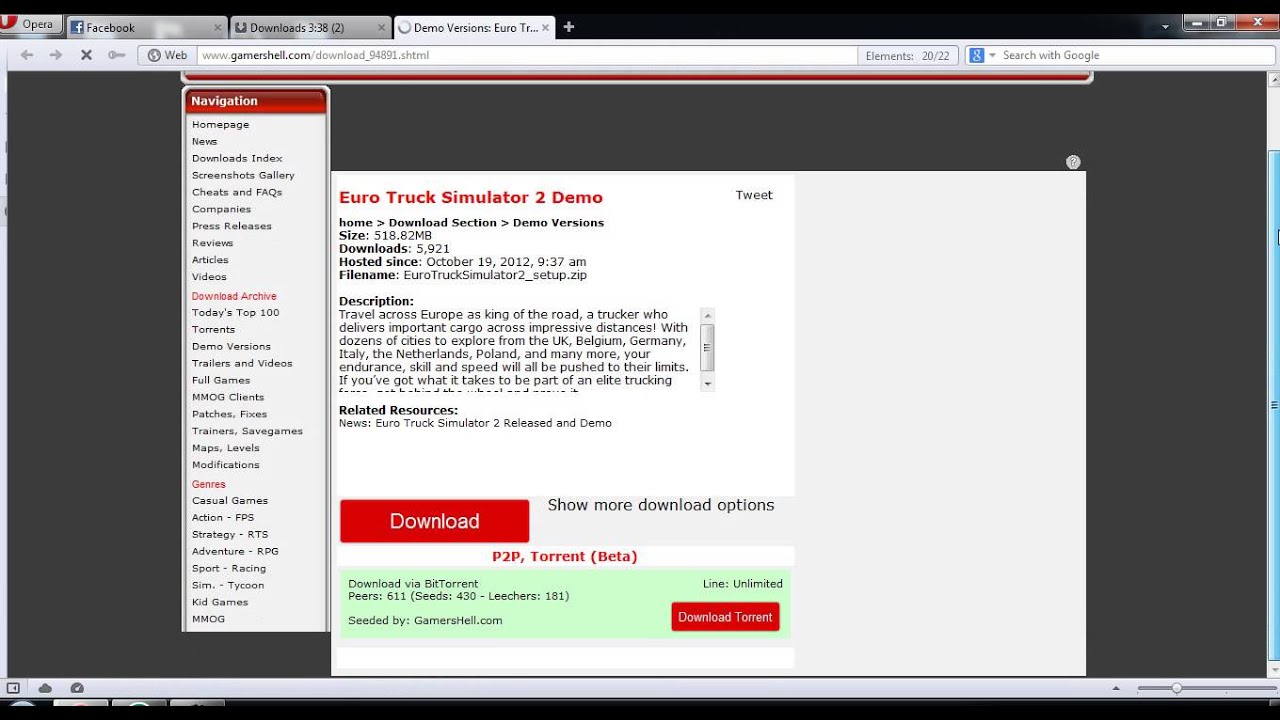Click description box scroll up arrow
Image resolution: width=1280 pixels, height=720 pixels.
coord(708,315)
